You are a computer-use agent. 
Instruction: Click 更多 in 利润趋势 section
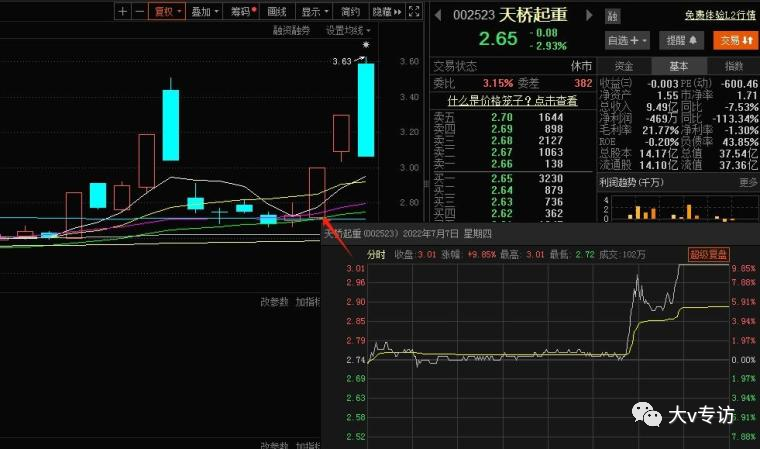coord(748,182)
